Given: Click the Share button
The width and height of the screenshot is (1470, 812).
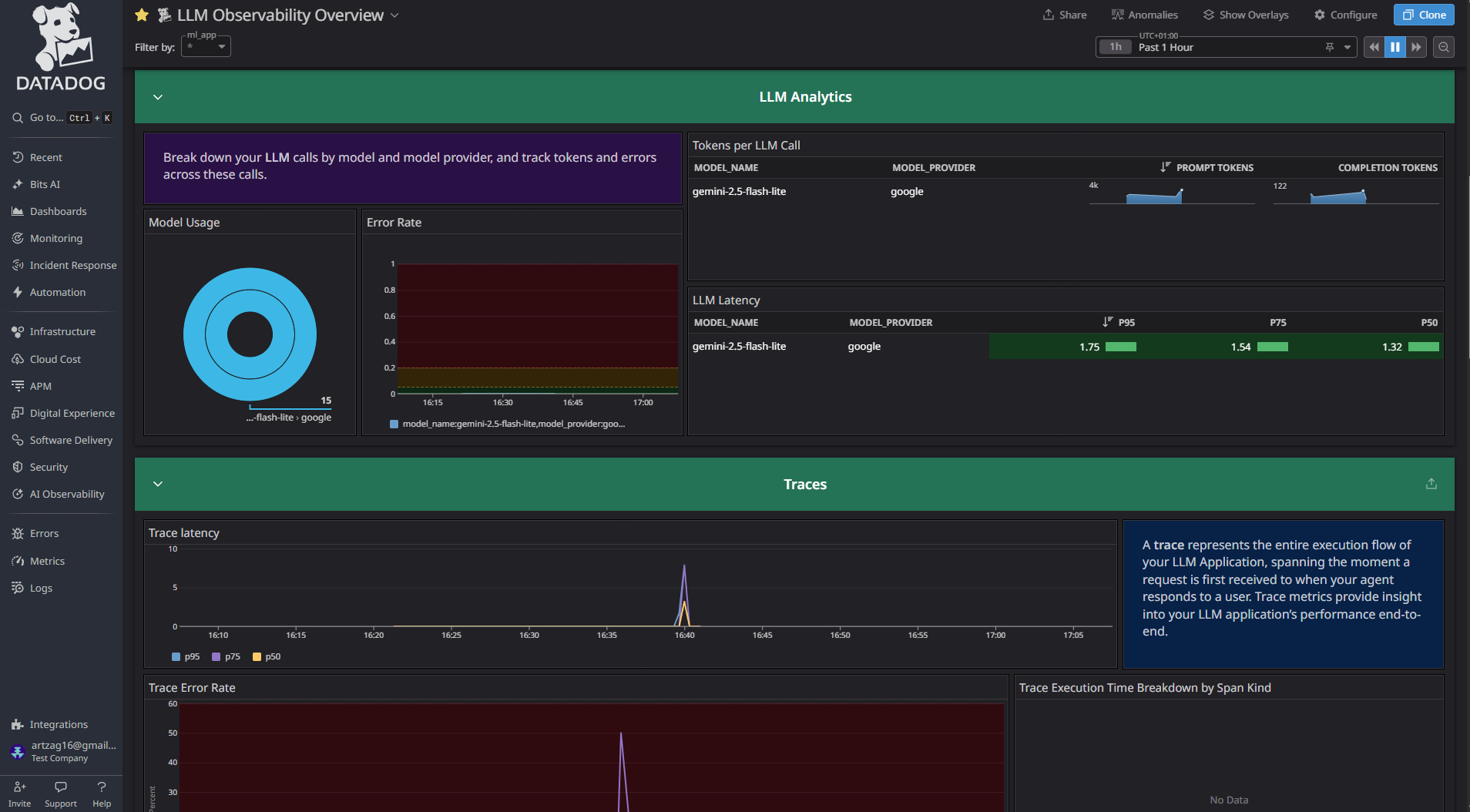Looking at the screenshot, I should 1065,15.
